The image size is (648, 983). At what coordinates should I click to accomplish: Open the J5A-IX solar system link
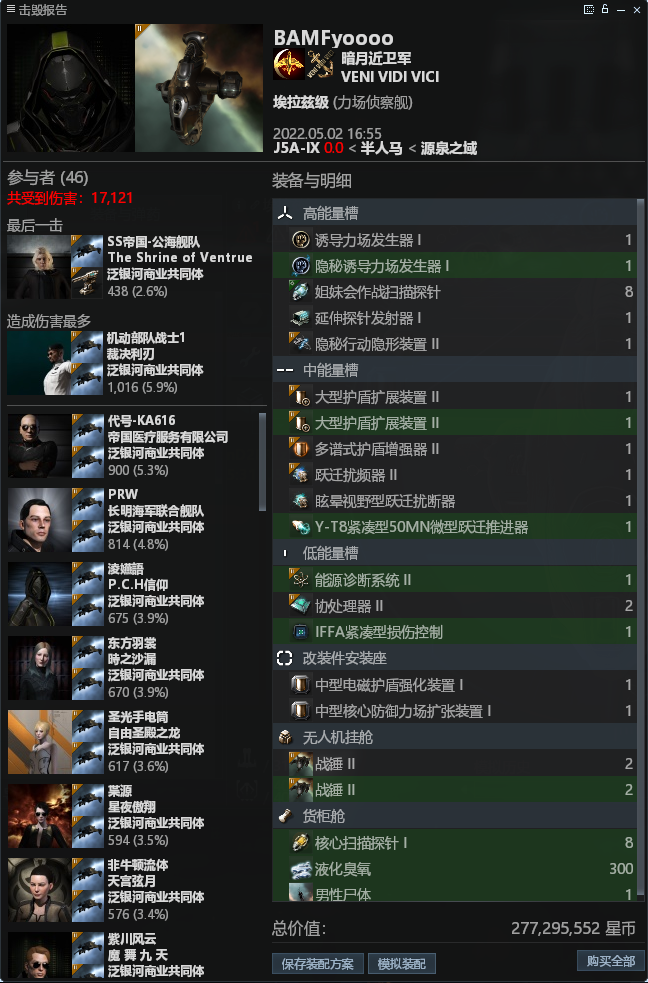point(296,149)
